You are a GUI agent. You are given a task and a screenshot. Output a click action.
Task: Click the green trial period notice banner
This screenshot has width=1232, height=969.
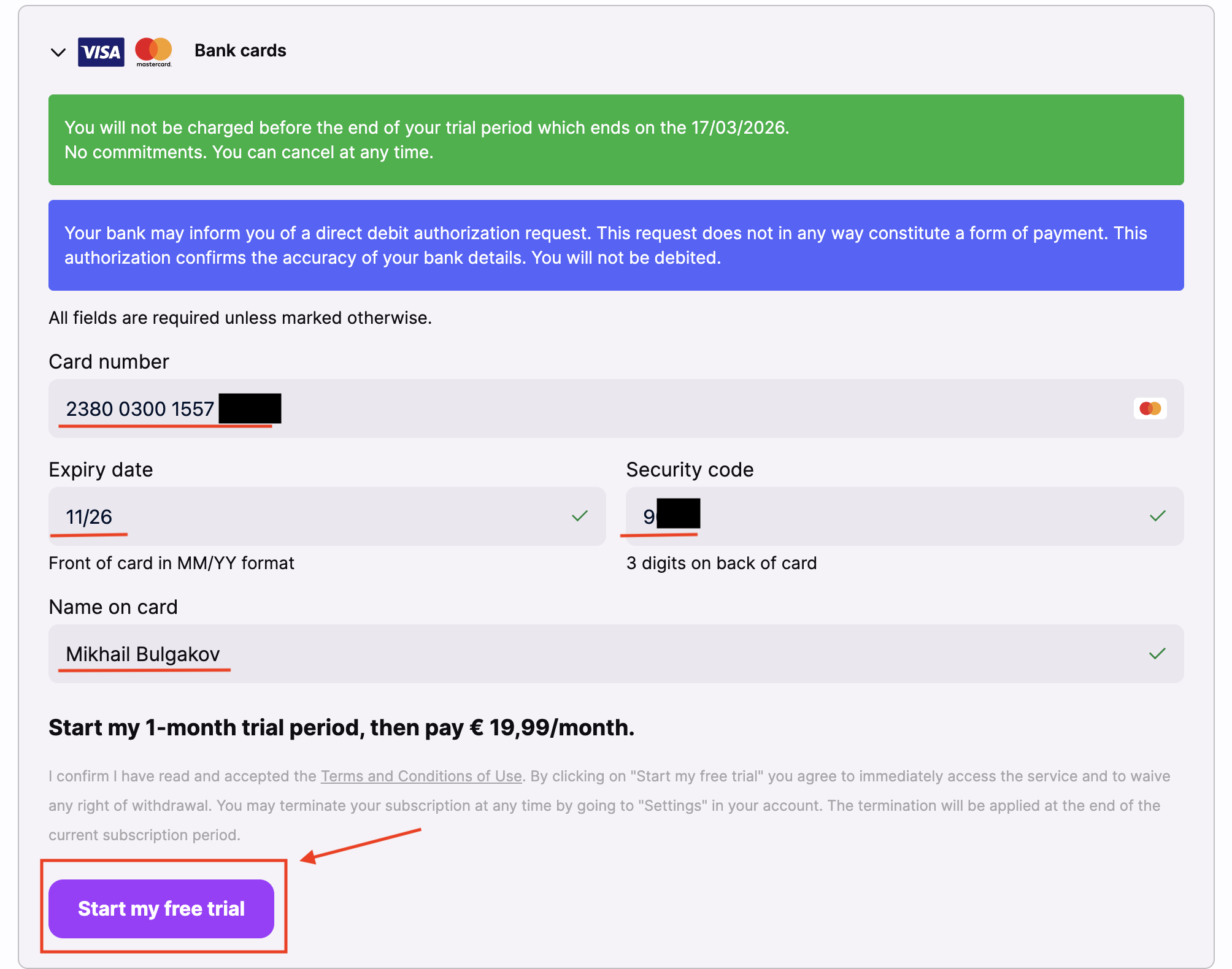pyautogui.click(x=616, y=140)
